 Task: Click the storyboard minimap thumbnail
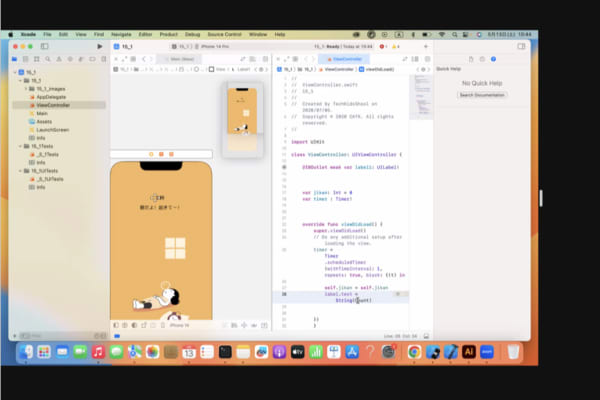point(242,119)
